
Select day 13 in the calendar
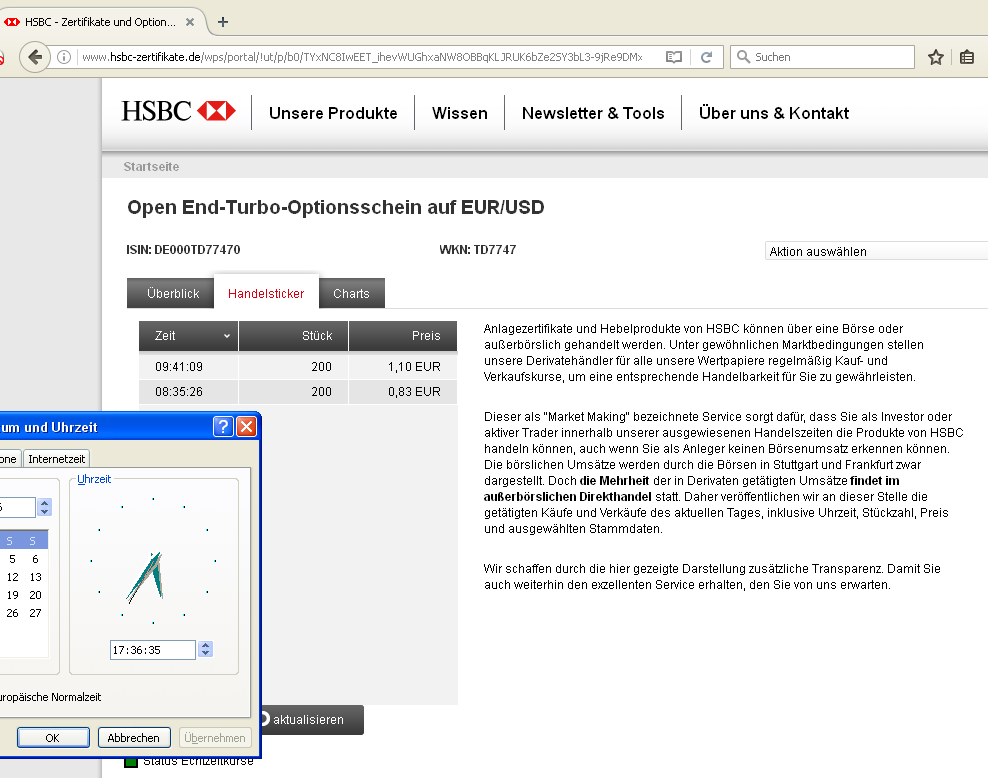click(35, 577)
